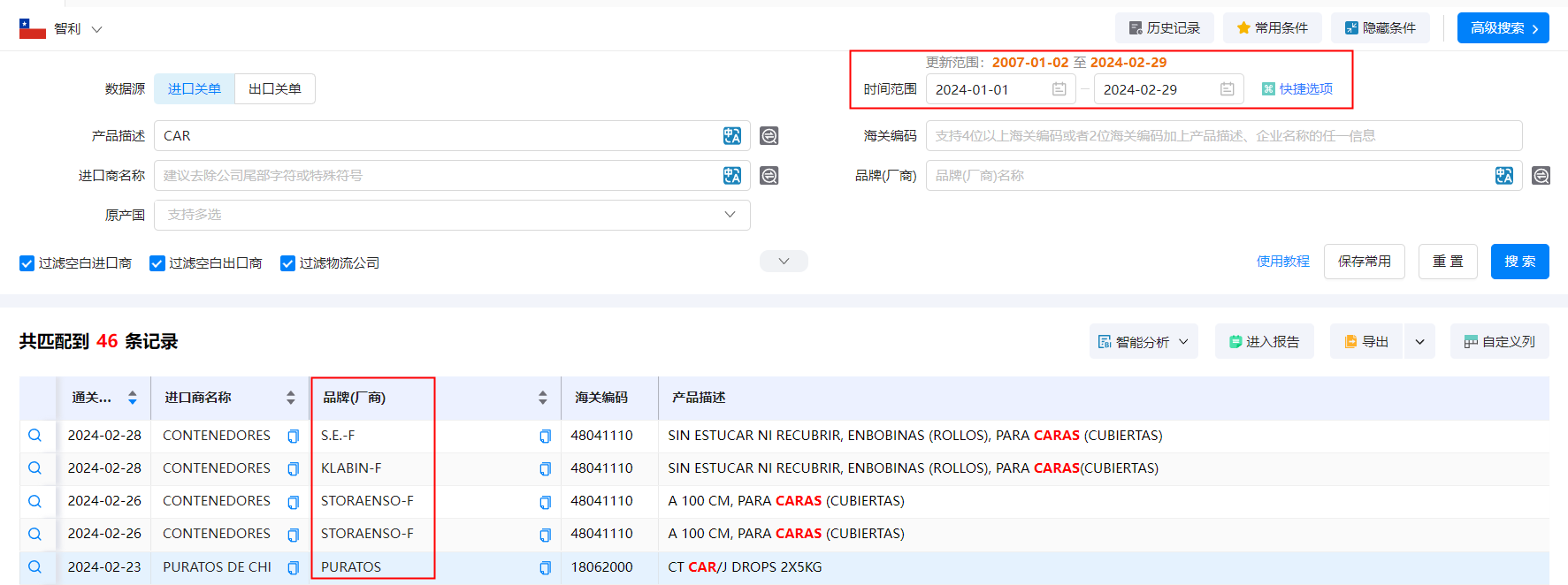Toggle 过滤空白出口商 checkbox
The height and width of the screenshot is (585, 1568).
[157, 263]
